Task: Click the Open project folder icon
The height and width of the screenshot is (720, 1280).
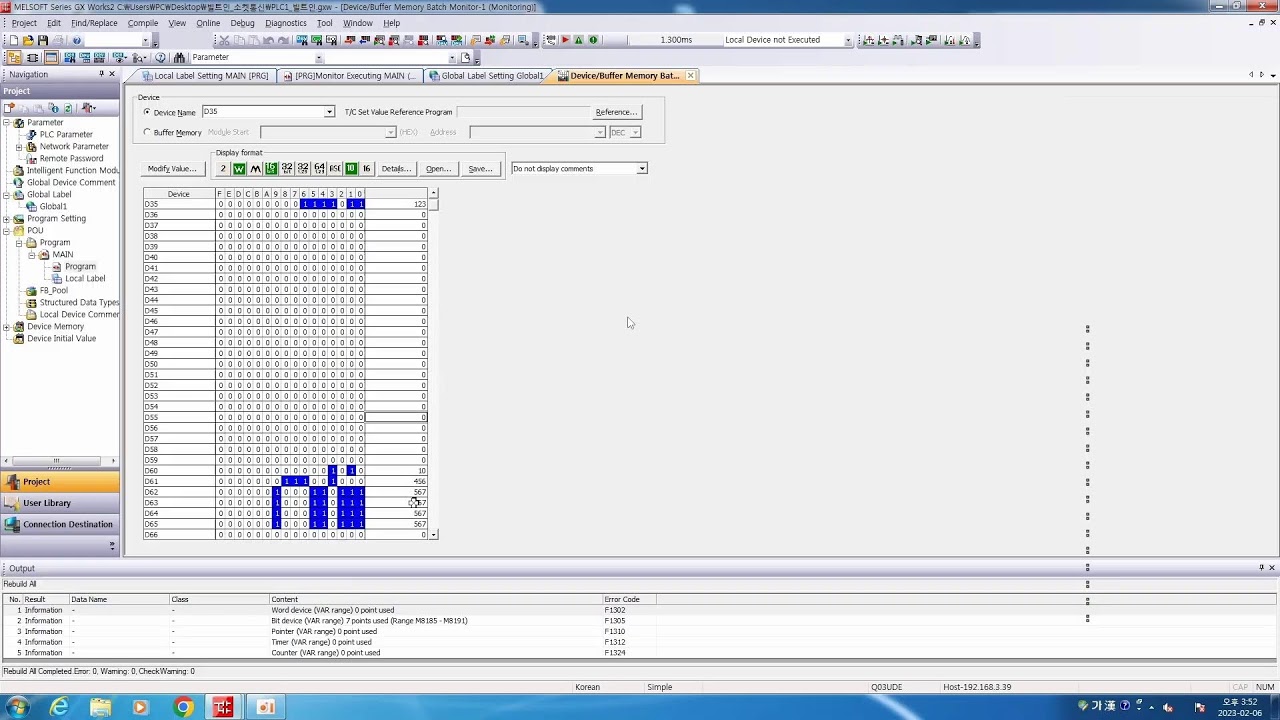Action: pyautogui.click(x=28, y=40)
